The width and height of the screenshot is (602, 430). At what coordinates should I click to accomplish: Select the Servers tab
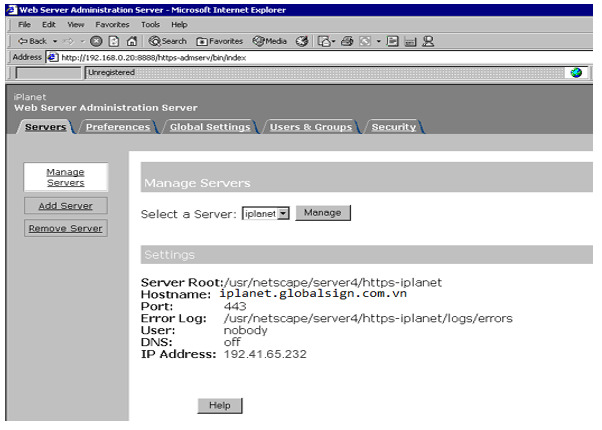coord(45,127)
